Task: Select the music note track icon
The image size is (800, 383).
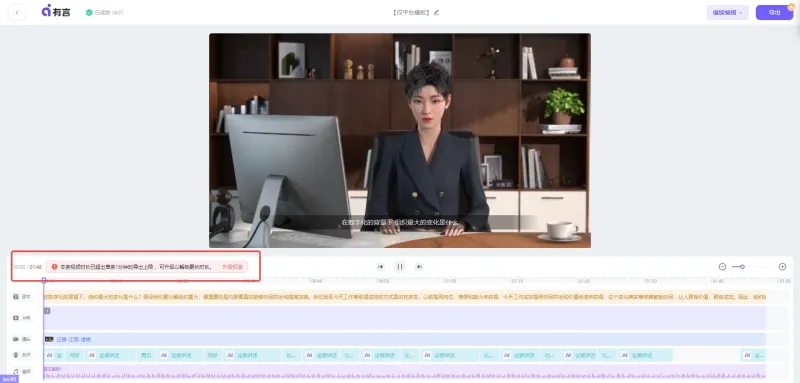Action: 16,372
